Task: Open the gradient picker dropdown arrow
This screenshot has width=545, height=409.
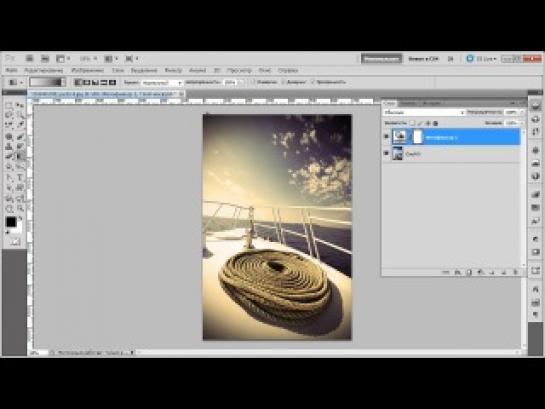Action: 64,82
